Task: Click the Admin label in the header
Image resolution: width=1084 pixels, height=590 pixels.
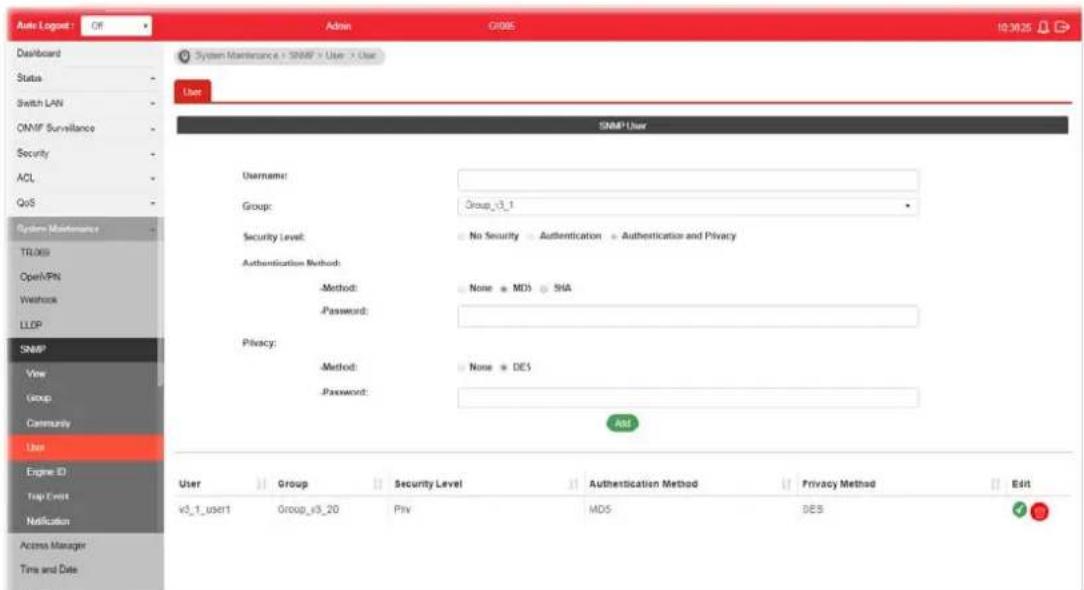Action: tap(339, 26)
